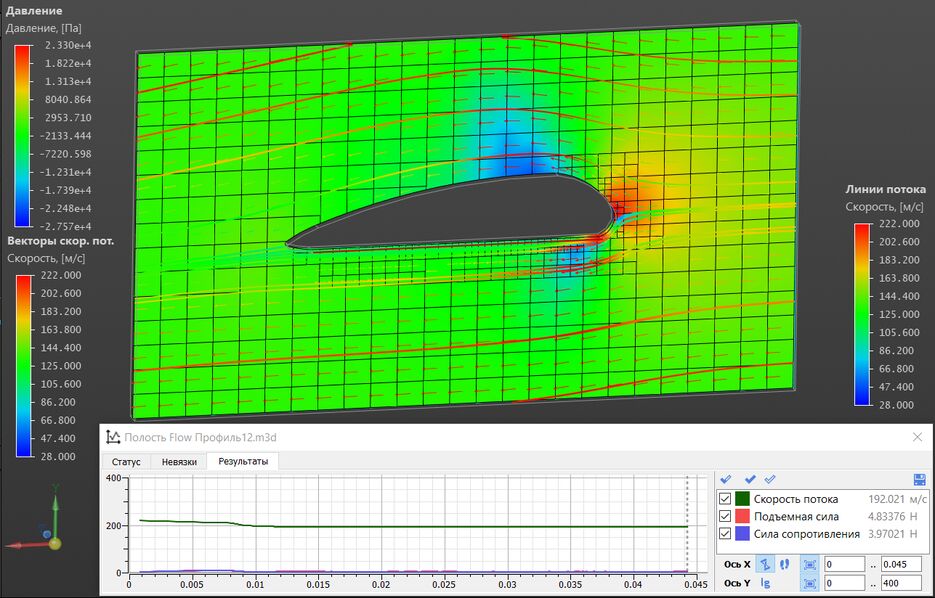
Task: Click the save results floppy disk icon
Action: click(920, 480)
